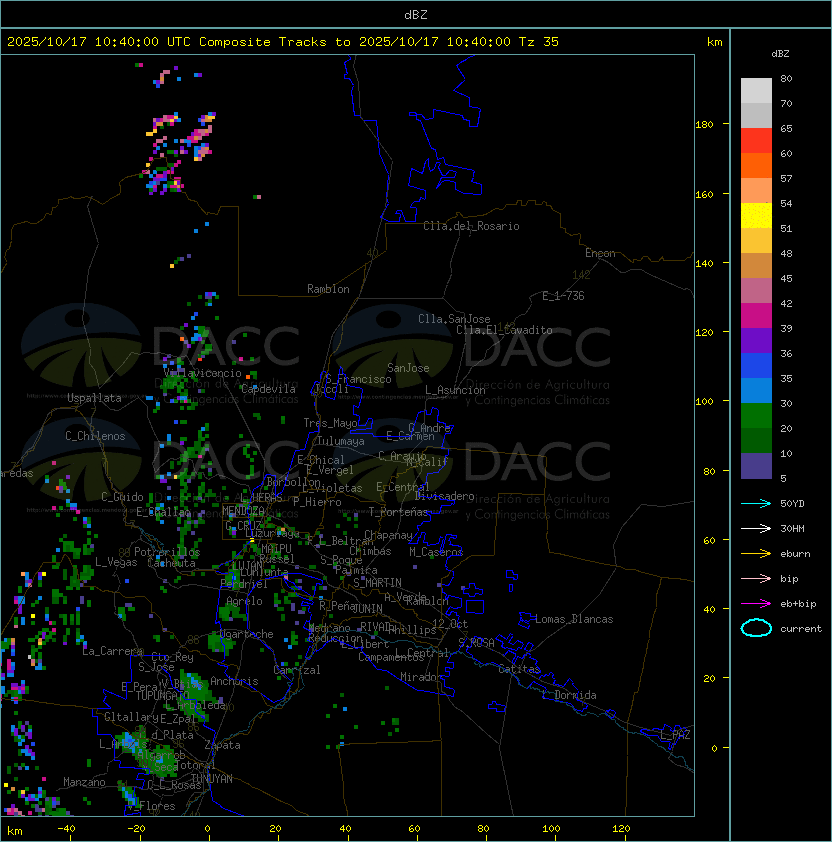Click the 'Clla.SanJose' map label

454,319
